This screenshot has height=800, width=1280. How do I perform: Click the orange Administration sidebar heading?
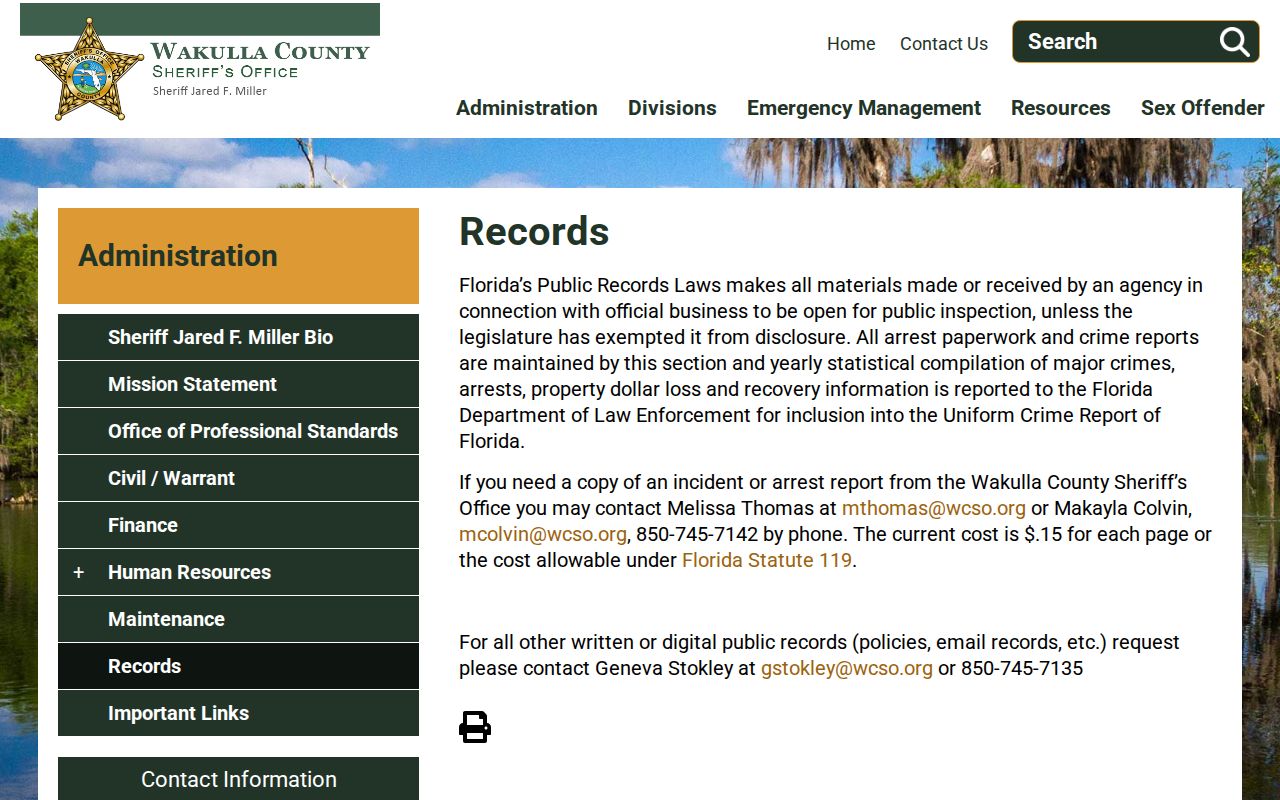click(238, 256)
